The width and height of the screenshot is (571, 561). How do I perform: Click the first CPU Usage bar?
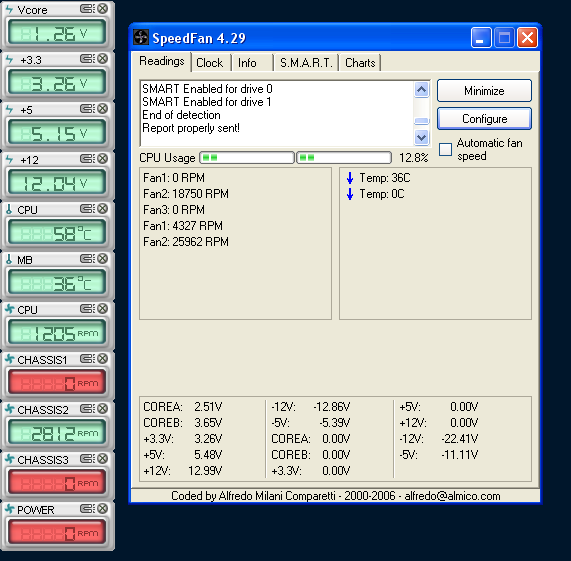[247, 158]
